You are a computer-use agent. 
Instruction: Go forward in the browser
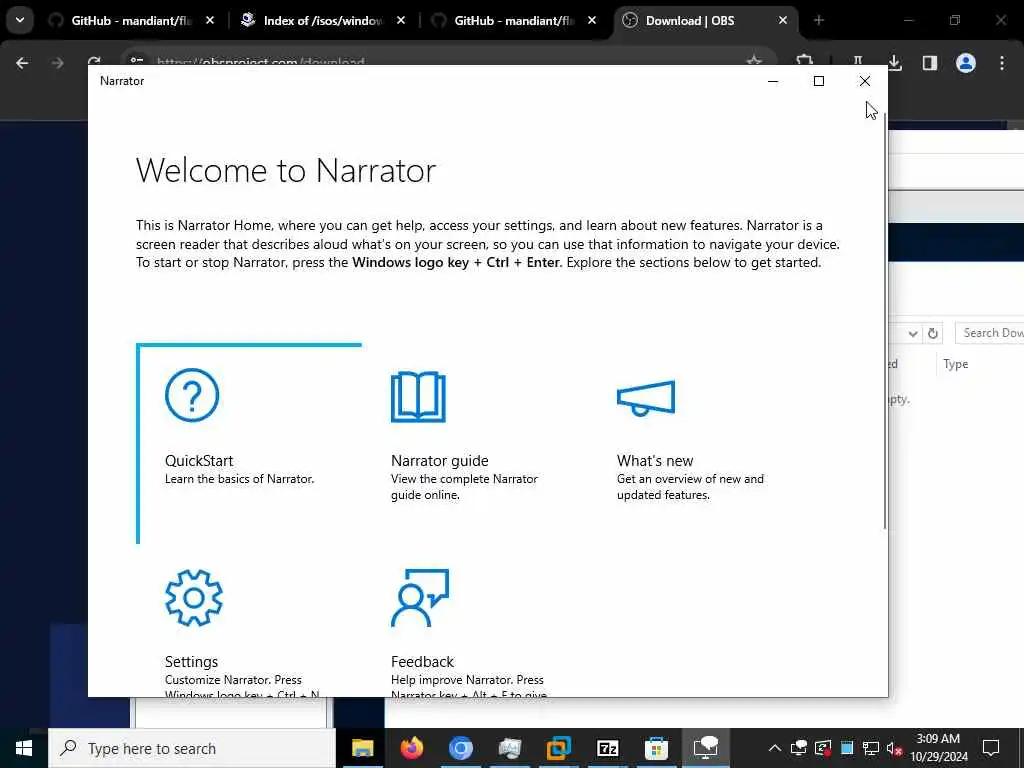[57, 63]
